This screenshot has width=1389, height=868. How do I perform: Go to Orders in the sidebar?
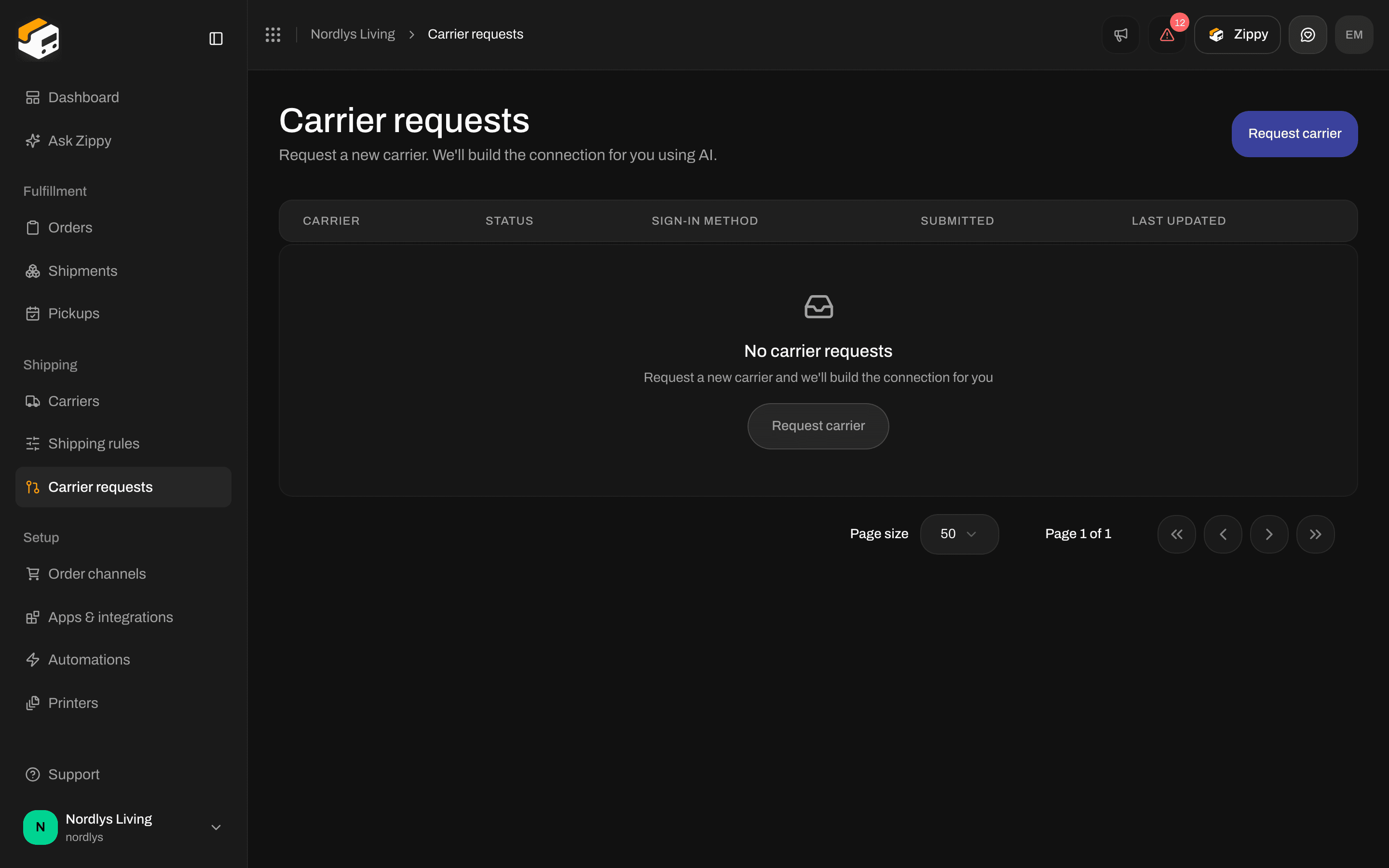[123, 228]
